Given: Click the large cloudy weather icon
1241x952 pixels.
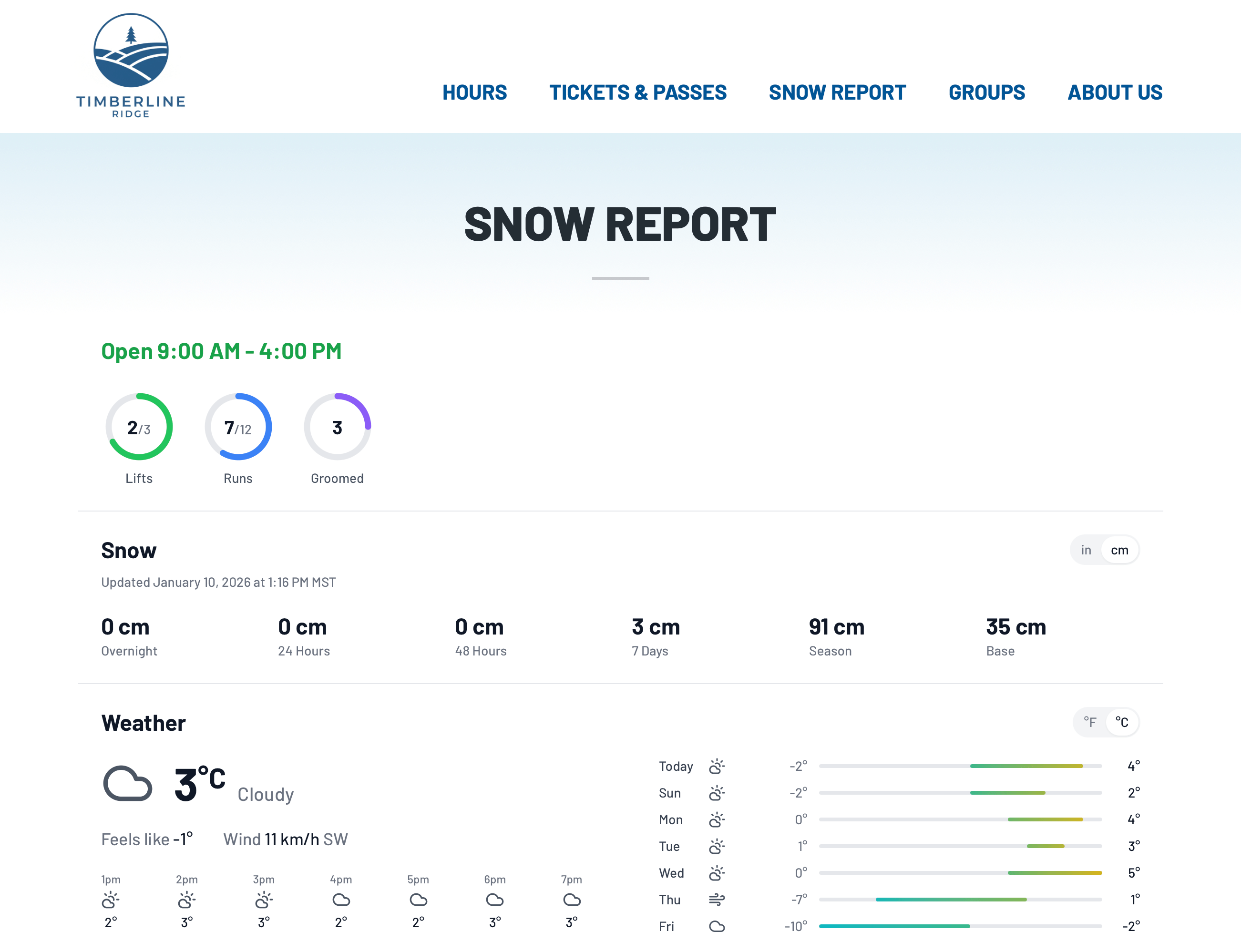Looking at the screenshot, I should (x=127, y=784).
